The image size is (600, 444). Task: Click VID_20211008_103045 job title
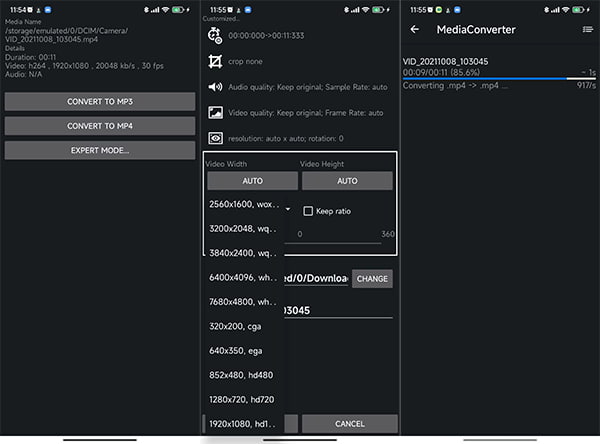click(445, 61)
